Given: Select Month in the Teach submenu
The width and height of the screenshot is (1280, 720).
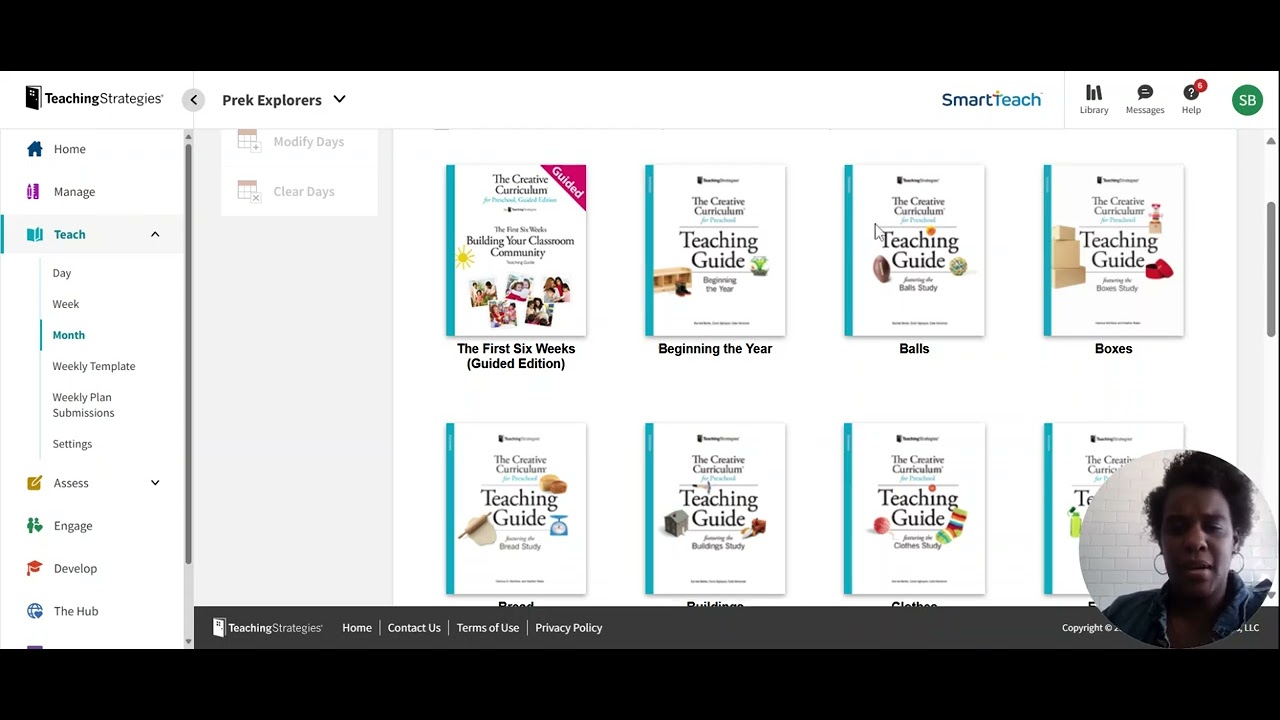Looking at the screenshot, I should (69, 335).
